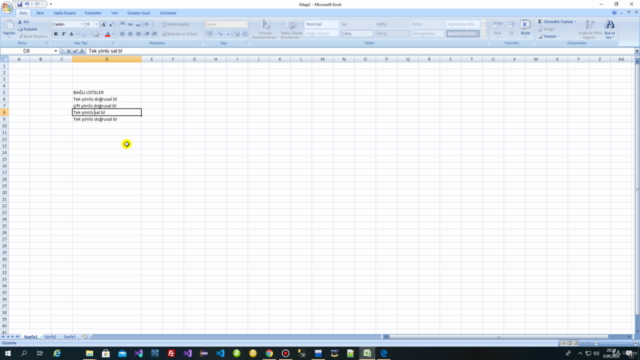Align cell text to the left
Screen dimensions: 640x360
point(122,34)
